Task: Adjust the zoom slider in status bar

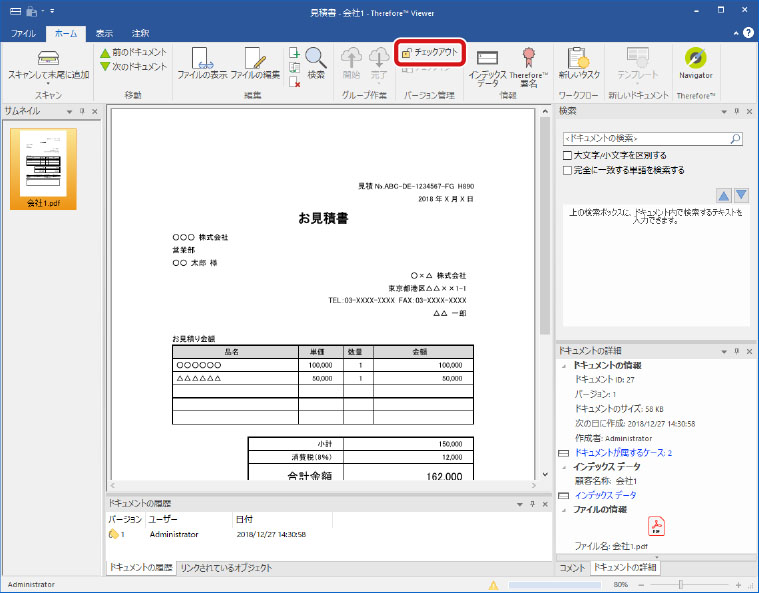Action: [x=681, y=584]
